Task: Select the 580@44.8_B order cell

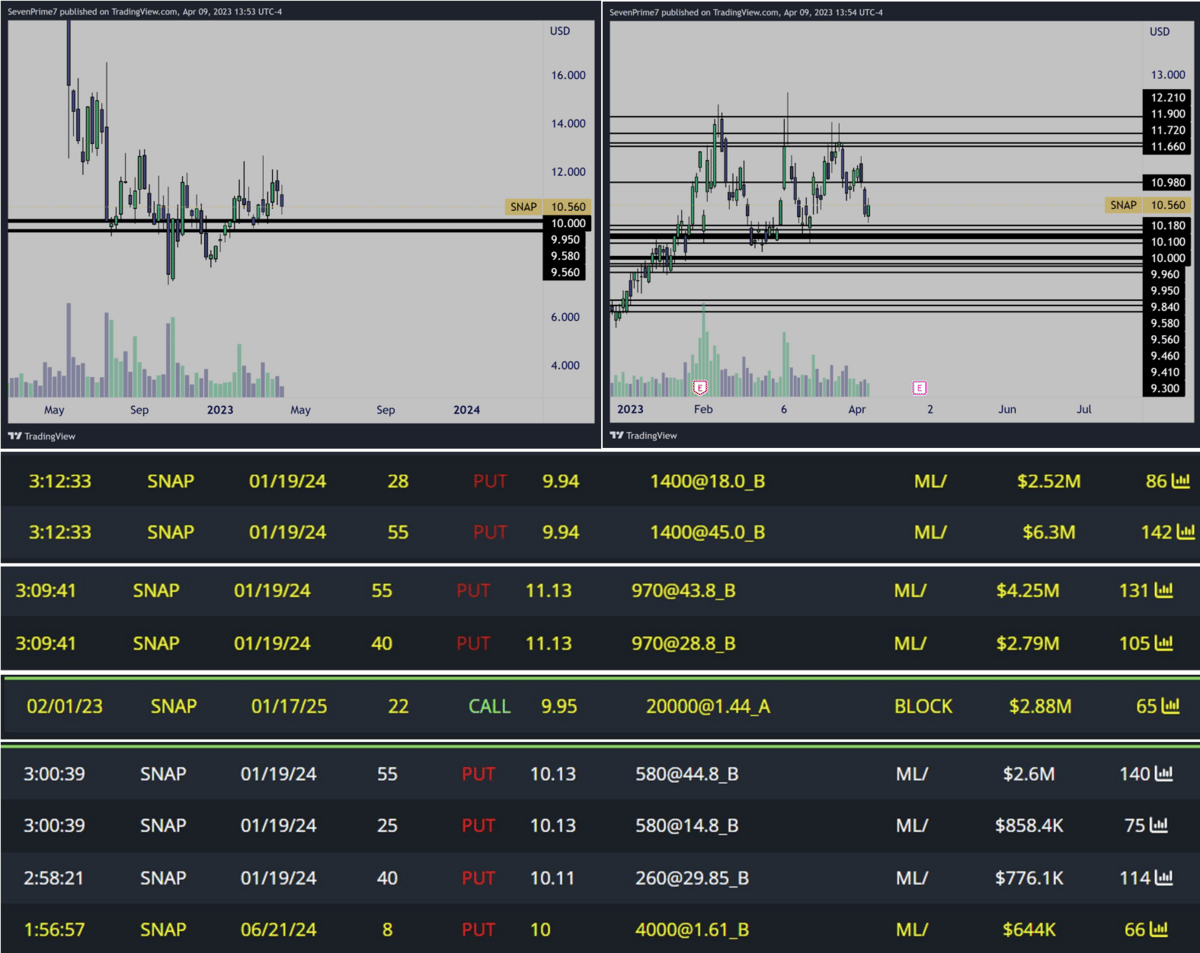Action: point(687,773)
